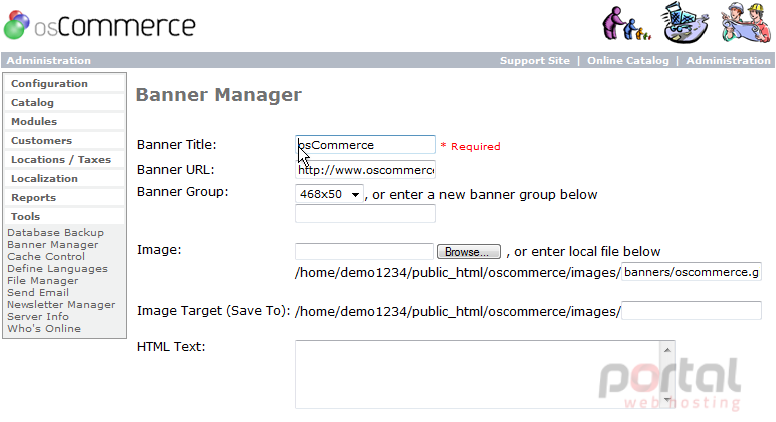Image resolution: width=776 pixels, height=422 pixels.
Task: Expand Locations / Taxes menu section
Action: pos(64,159)
